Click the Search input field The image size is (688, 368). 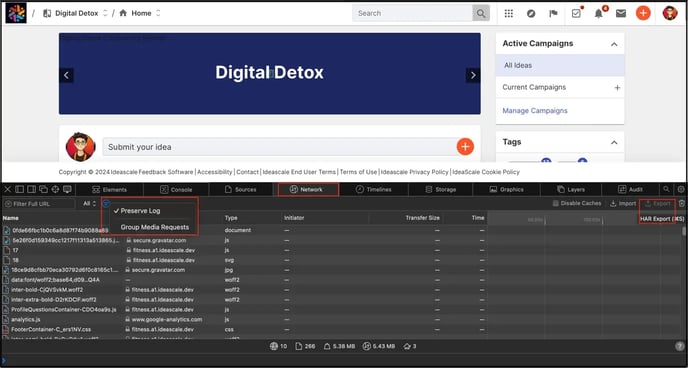click(412, 14)
